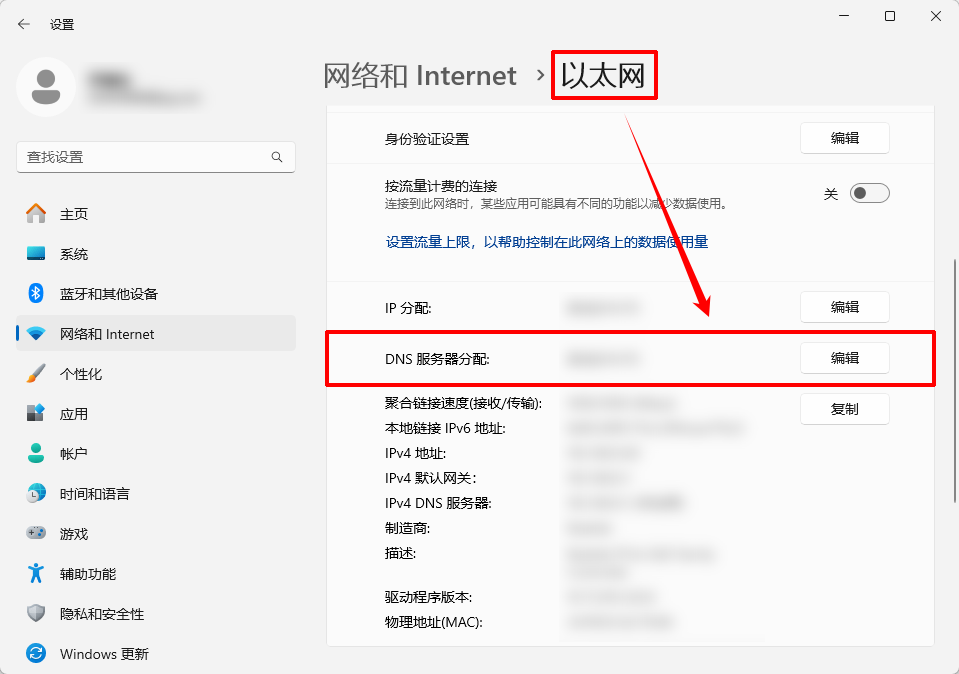Open 辅助功能 settings page label
The height and width of the screenshot is (674, 959).
coord(88,574)
